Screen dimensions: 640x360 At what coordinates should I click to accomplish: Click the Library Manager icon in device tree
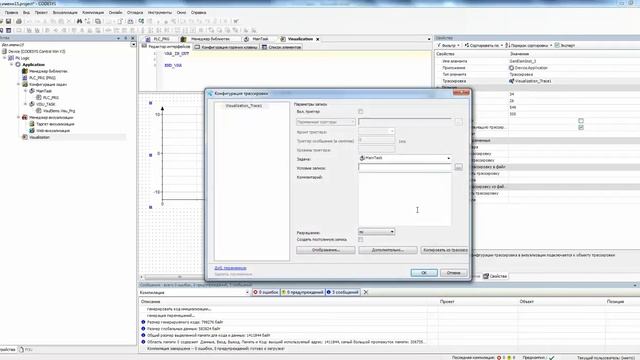[25, 71]
